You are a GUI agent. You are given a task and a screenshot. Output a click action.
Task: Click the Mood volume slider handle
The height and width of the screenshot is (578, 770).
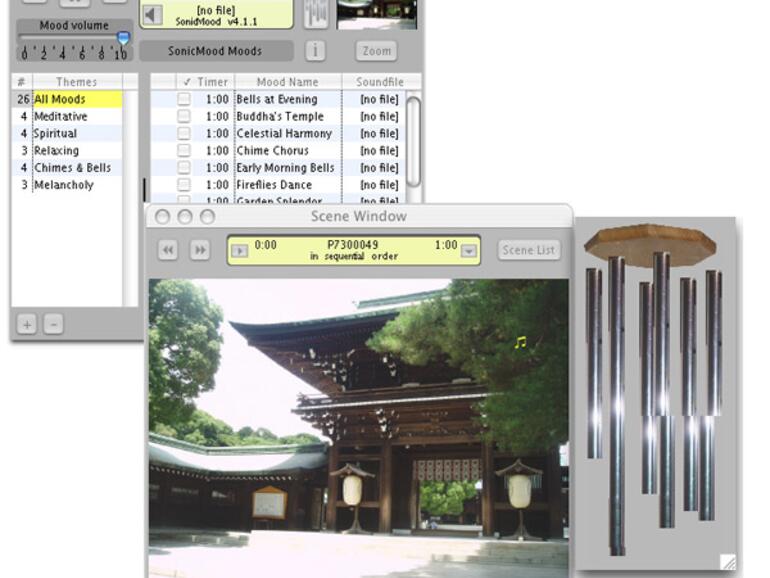pos(123,38)
